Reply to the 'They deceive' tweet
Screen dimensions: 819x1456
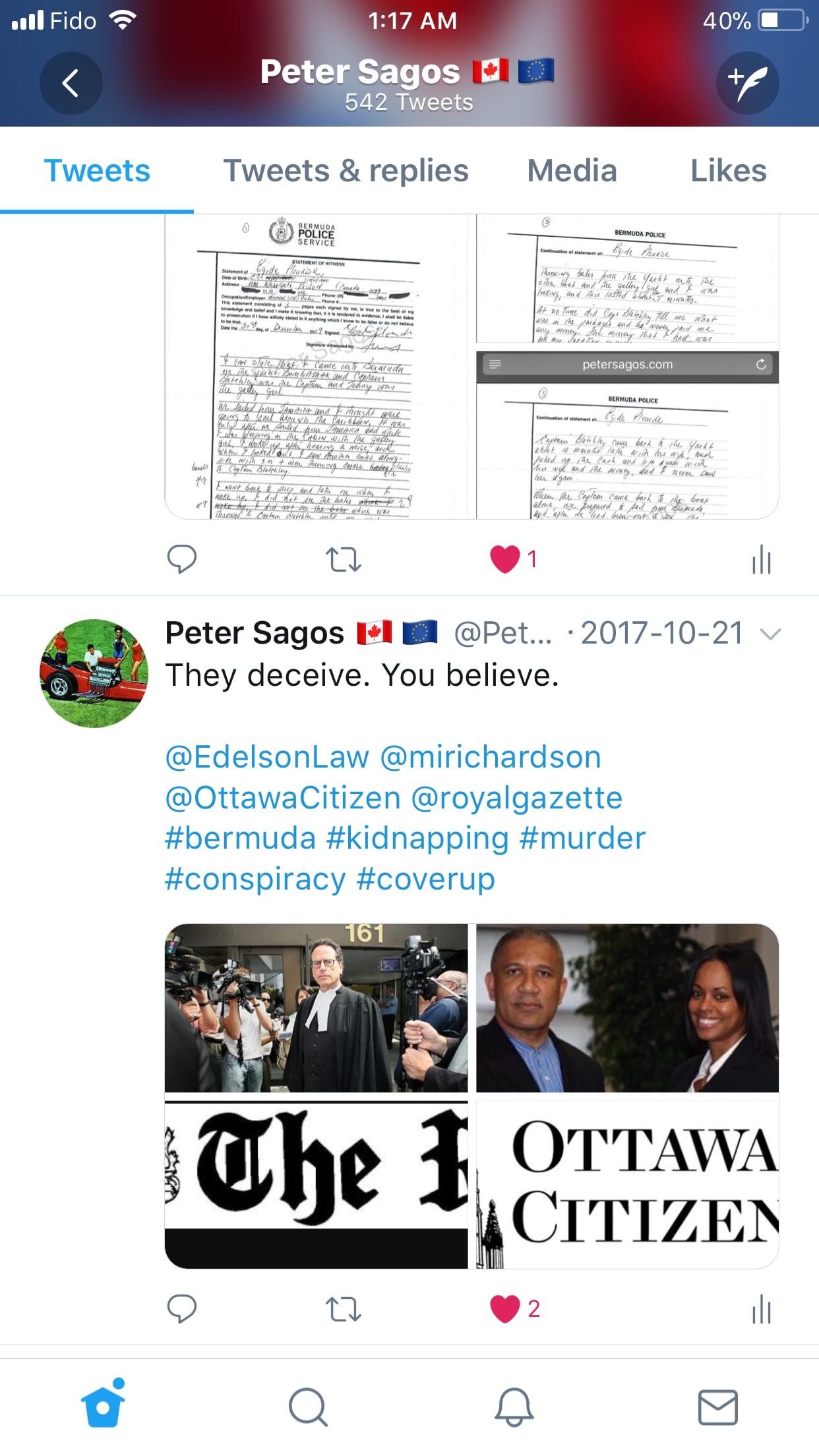[181, 1308]
